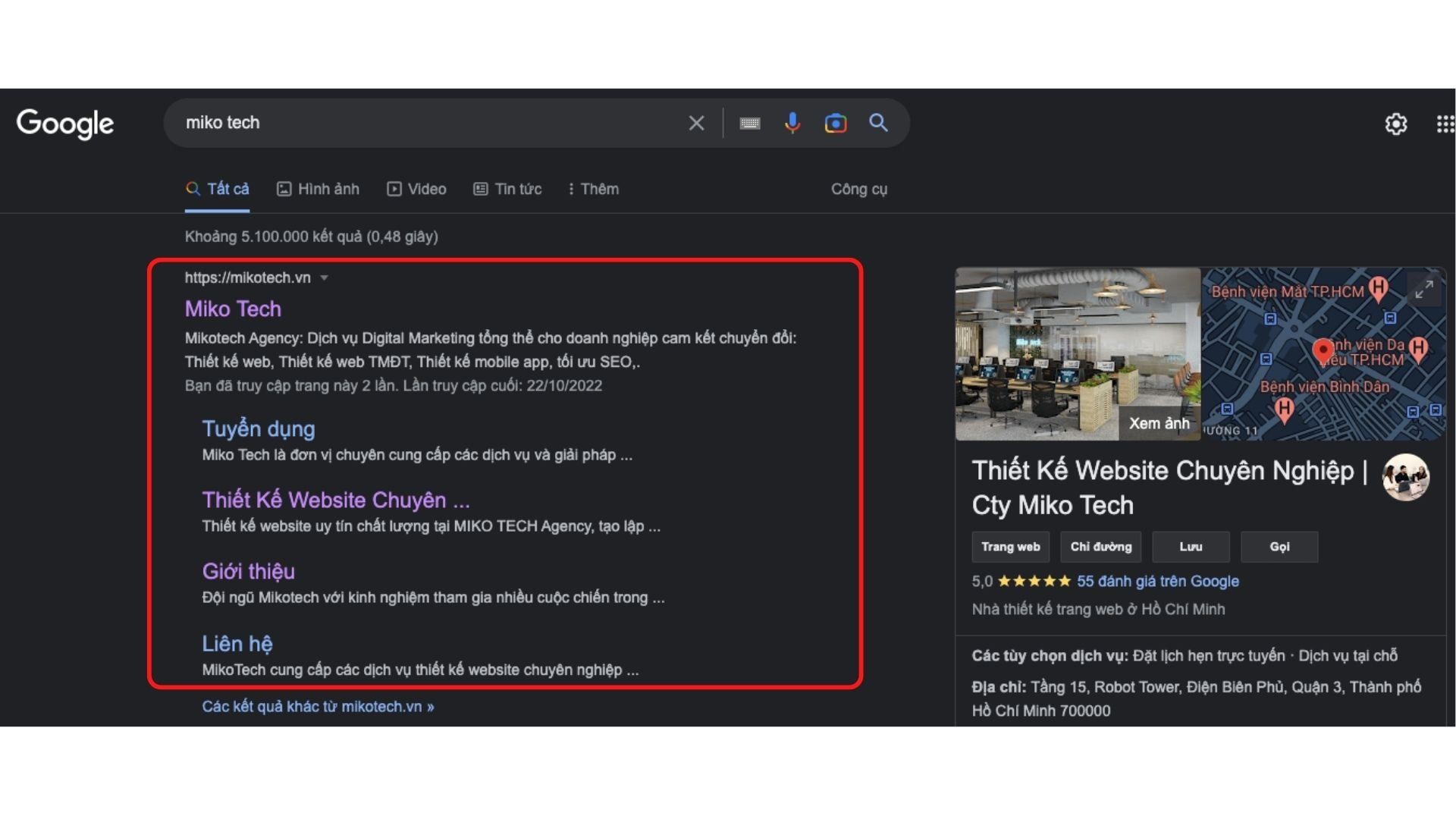Open '55 đánh giá trên Google' reviews
This screenshot has height=819, width=1456.
(x=1157, y=581)
